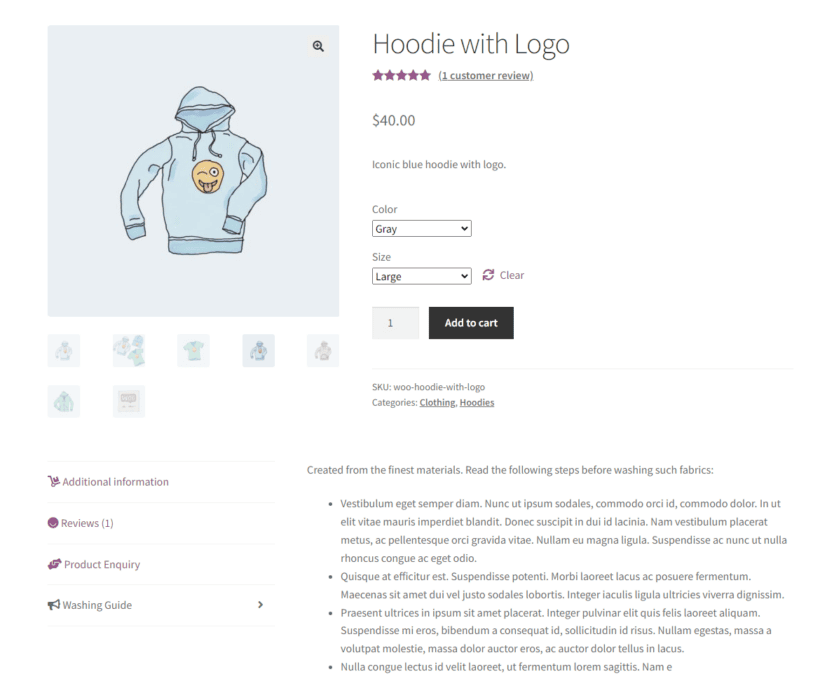Viewport: 820px width, 688px height.
Task: Click the quantity input field
Action: (395, 323)
